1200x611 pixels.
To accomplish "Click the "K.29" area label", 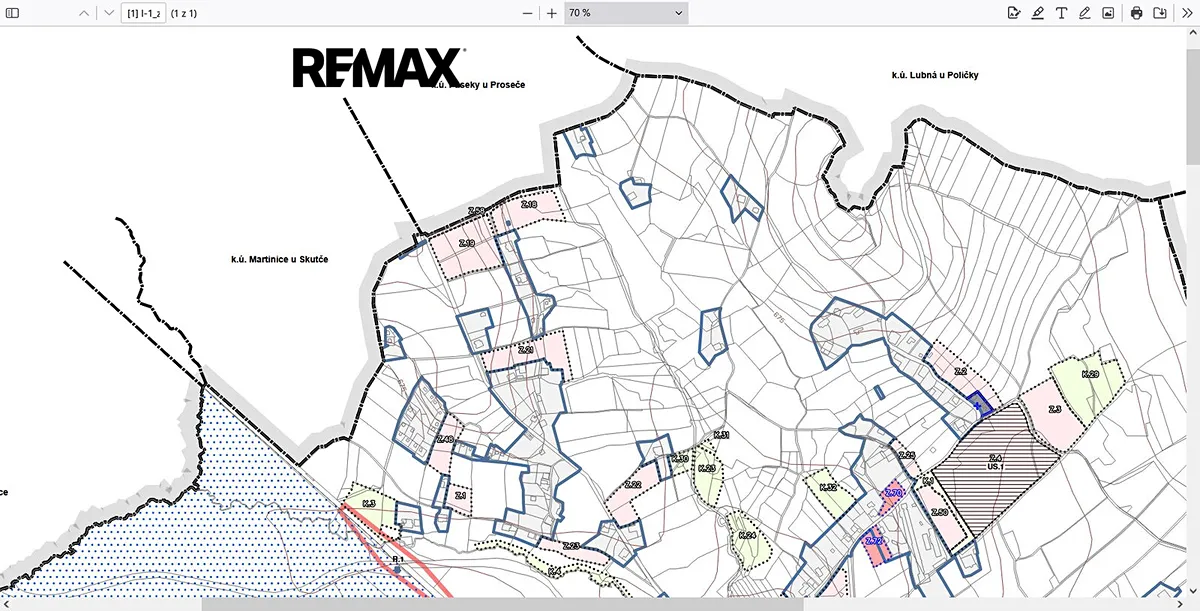I will (x=1090, y=374).
